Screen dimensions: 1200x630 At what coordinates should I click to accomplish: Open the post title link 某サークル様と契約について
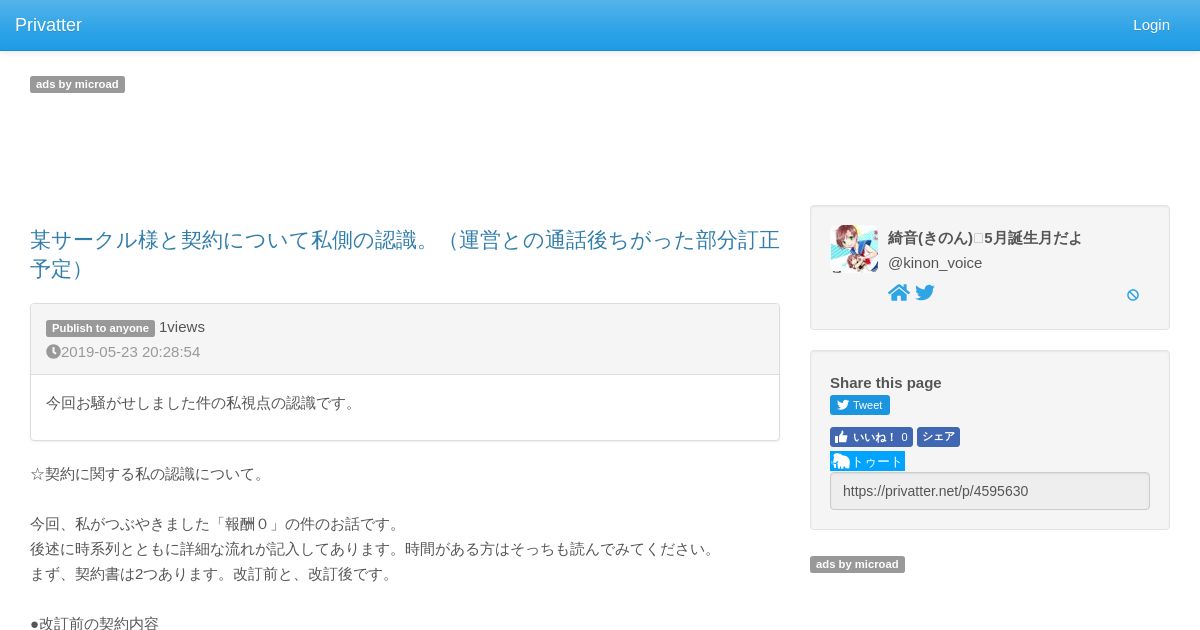click(x=405, y=254)
